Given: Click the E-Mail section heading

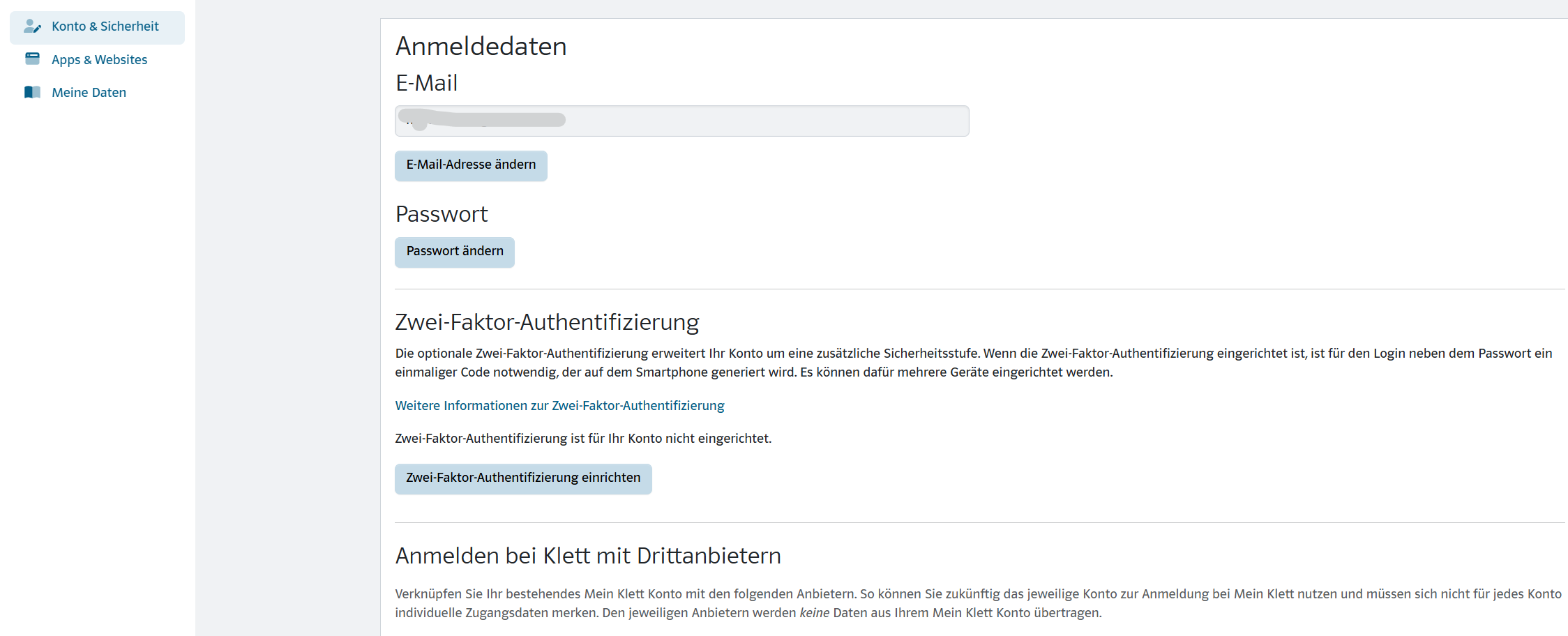Looking at the screenshot, I should pyautogui.click(x=426, y=83).
